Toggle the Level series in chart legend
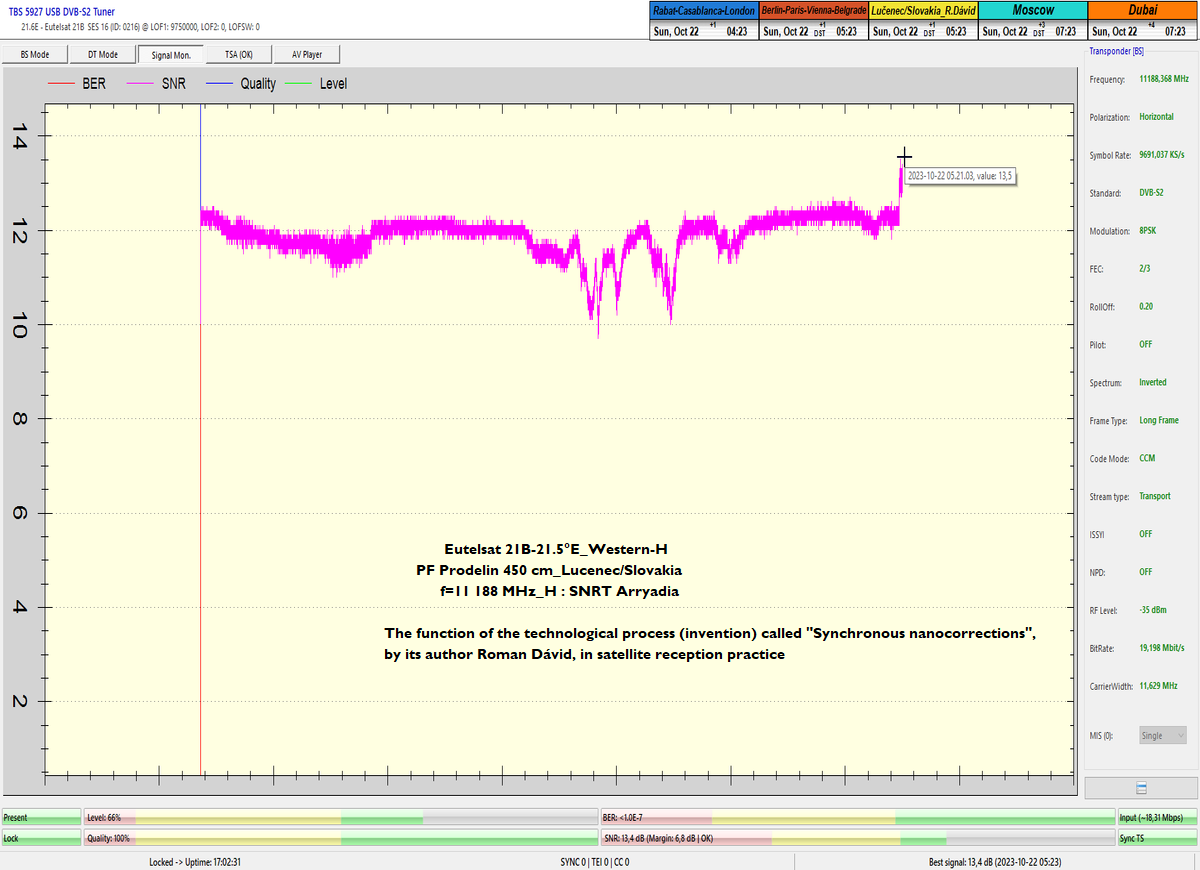The height and width of the screenshot is (870, 1200). (318, 84)
